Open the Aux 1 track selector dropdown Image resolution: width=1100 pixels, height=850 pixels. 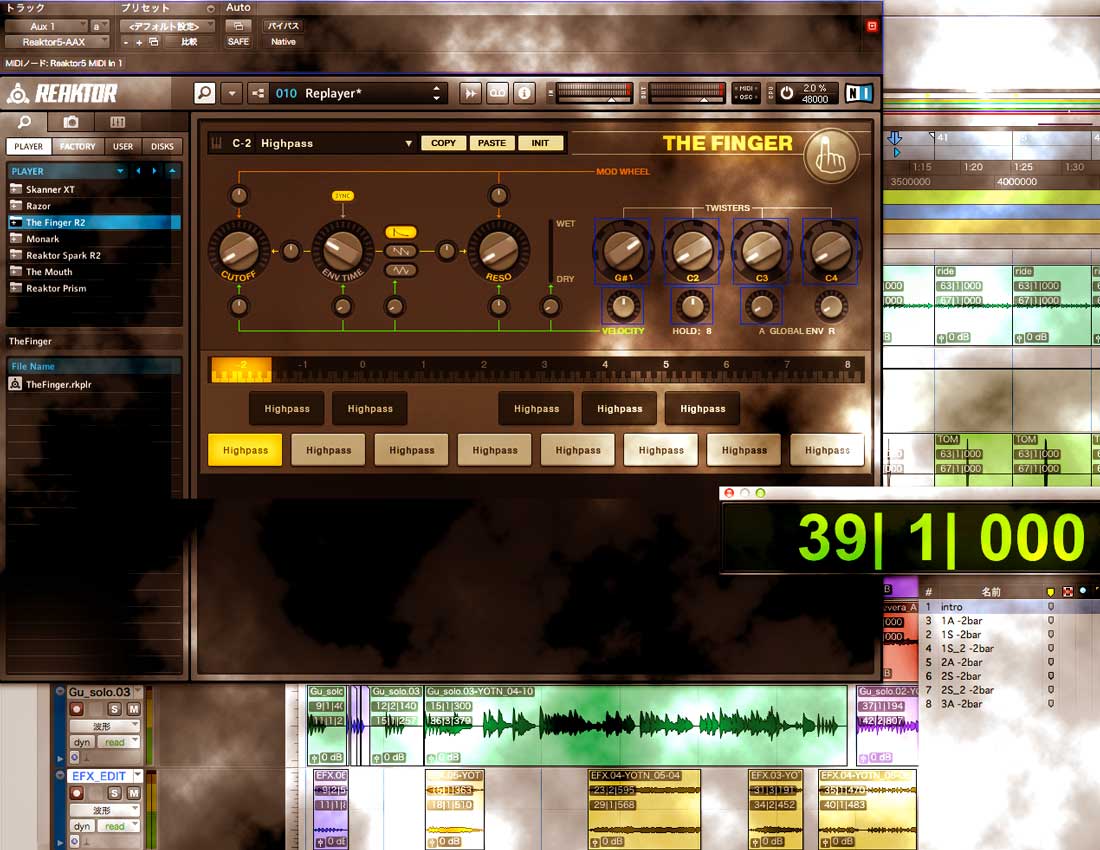[46, 26]
